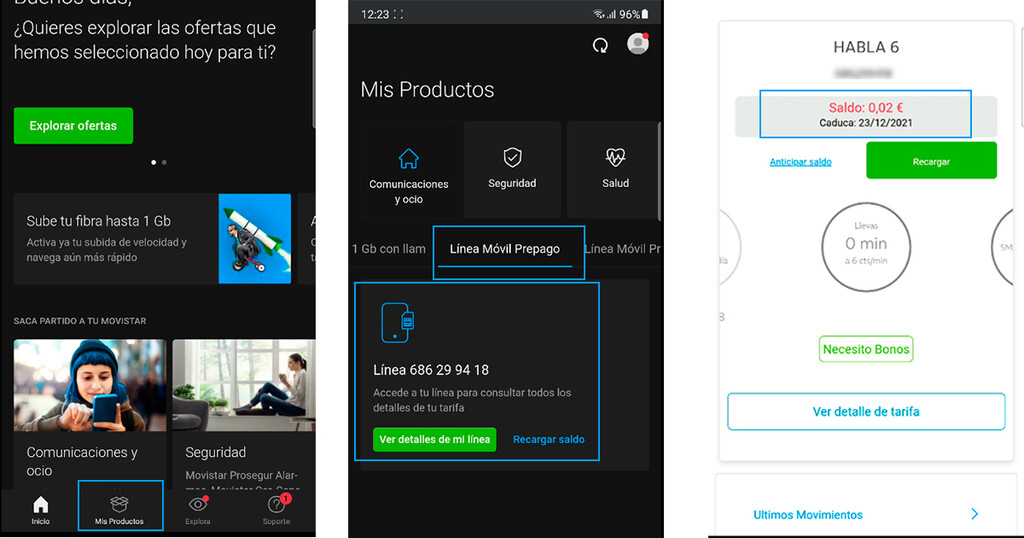Image resolution: width=1024 pixels, height=538 pixels.
Task: Click Ver detalle de tarifa button
Action: click(866, 411)
